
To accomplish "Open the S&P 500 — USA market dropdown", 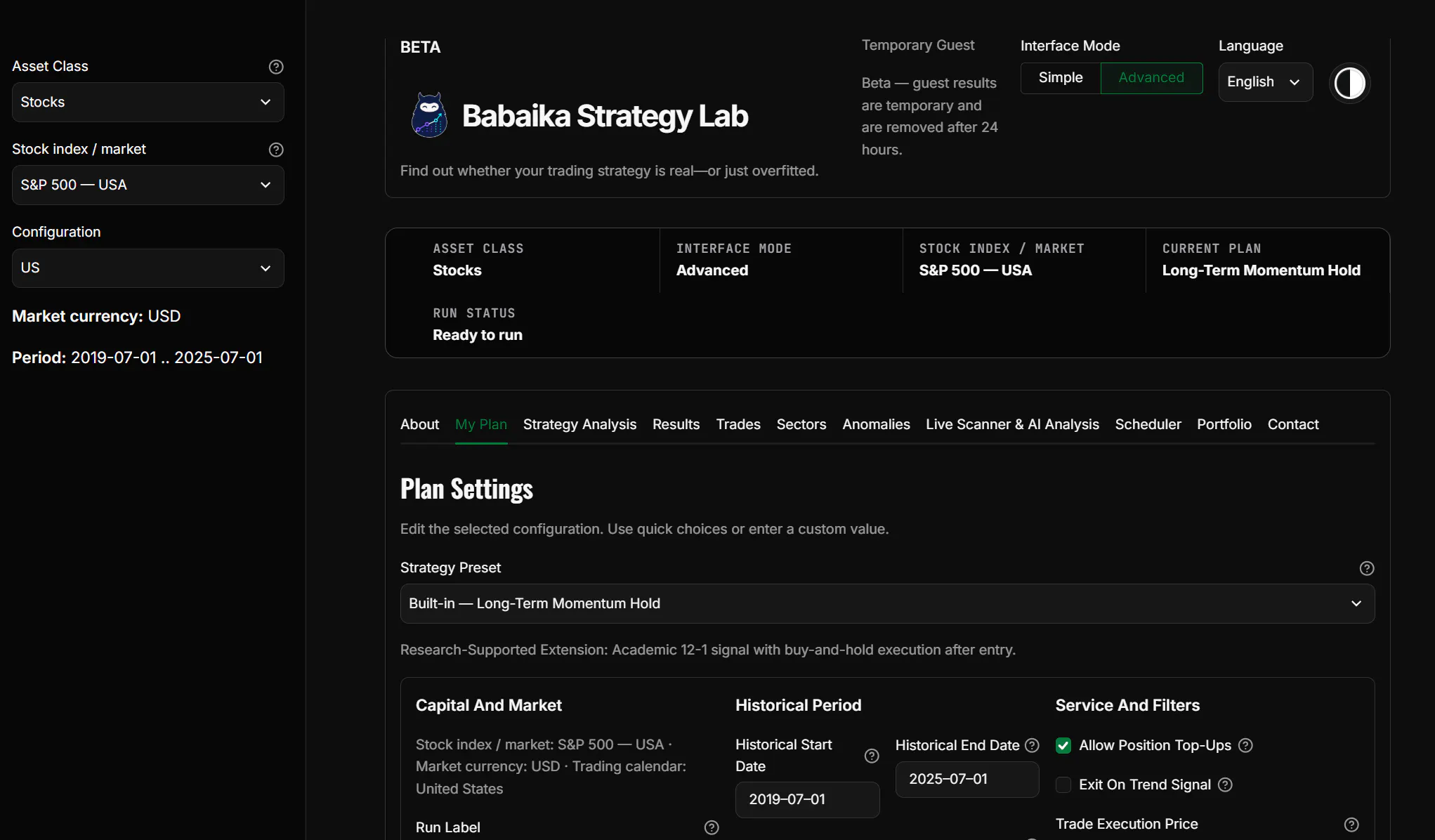I will [148, 185].
